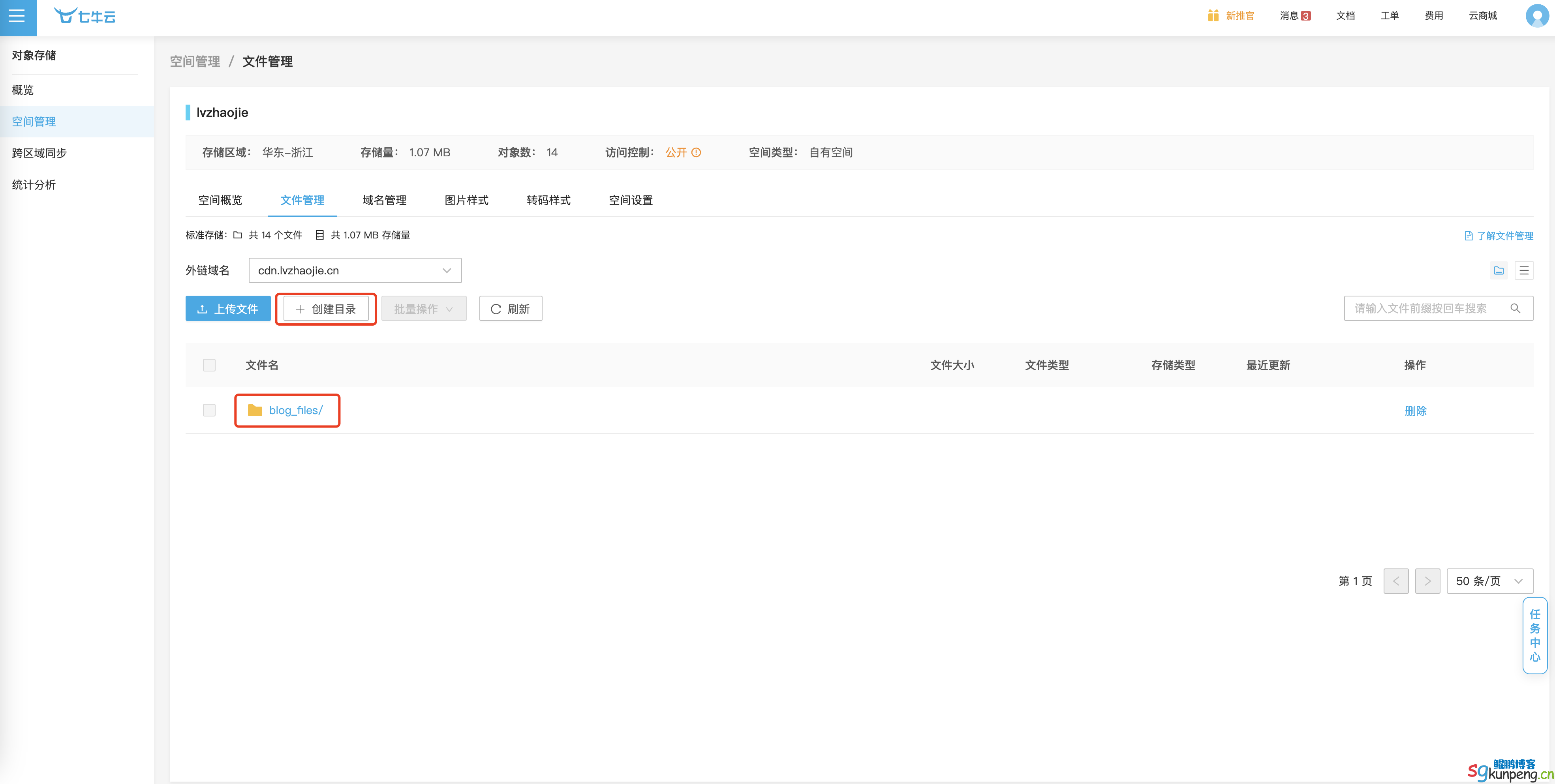1555x784 pixels.
Task: Select 跨区域同步 in the sidebar
Action: (x=77, y=153)
